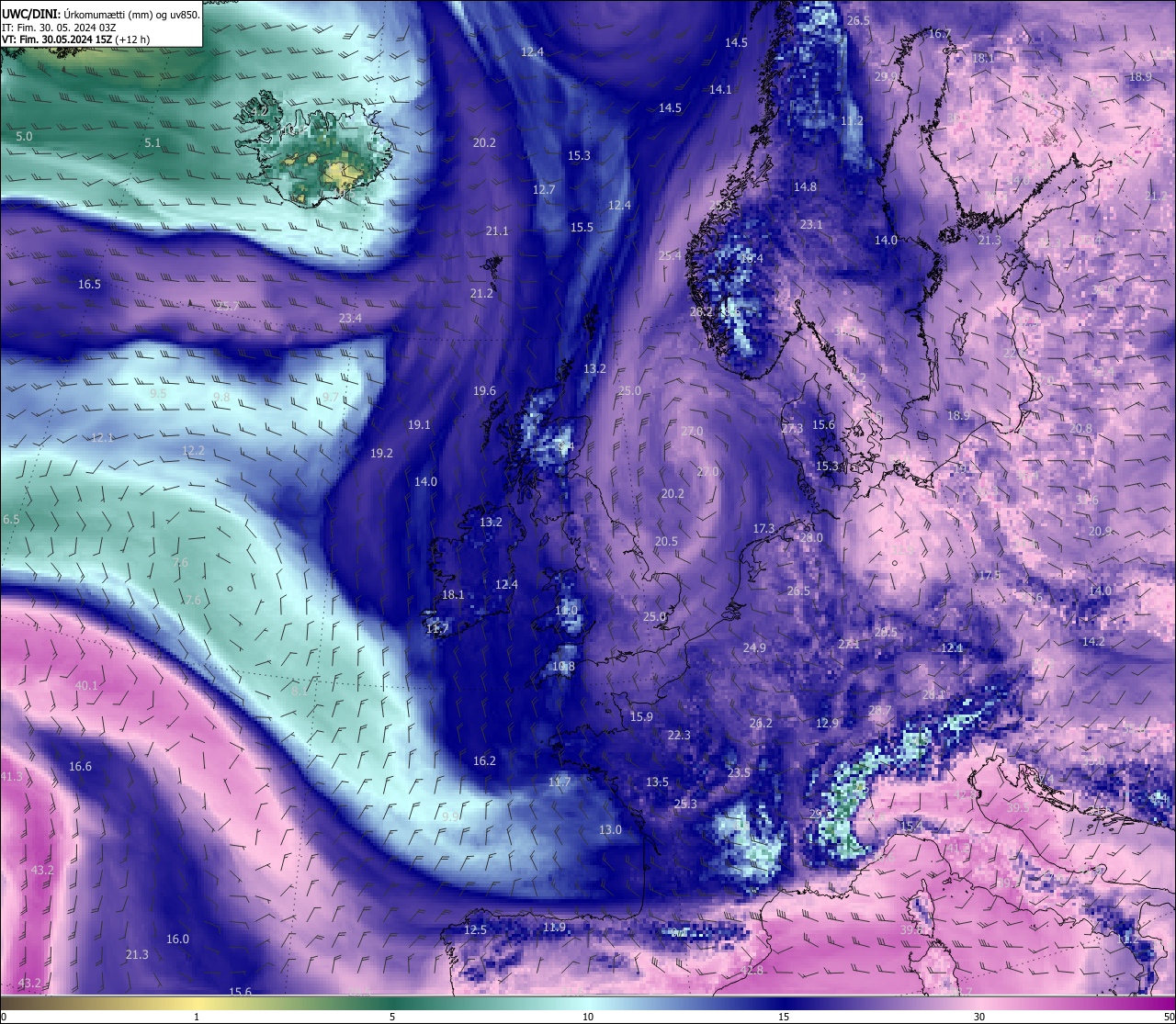
Task: Click the 13.5 value label
Action: pyautogui.click(x=657, y=782)
